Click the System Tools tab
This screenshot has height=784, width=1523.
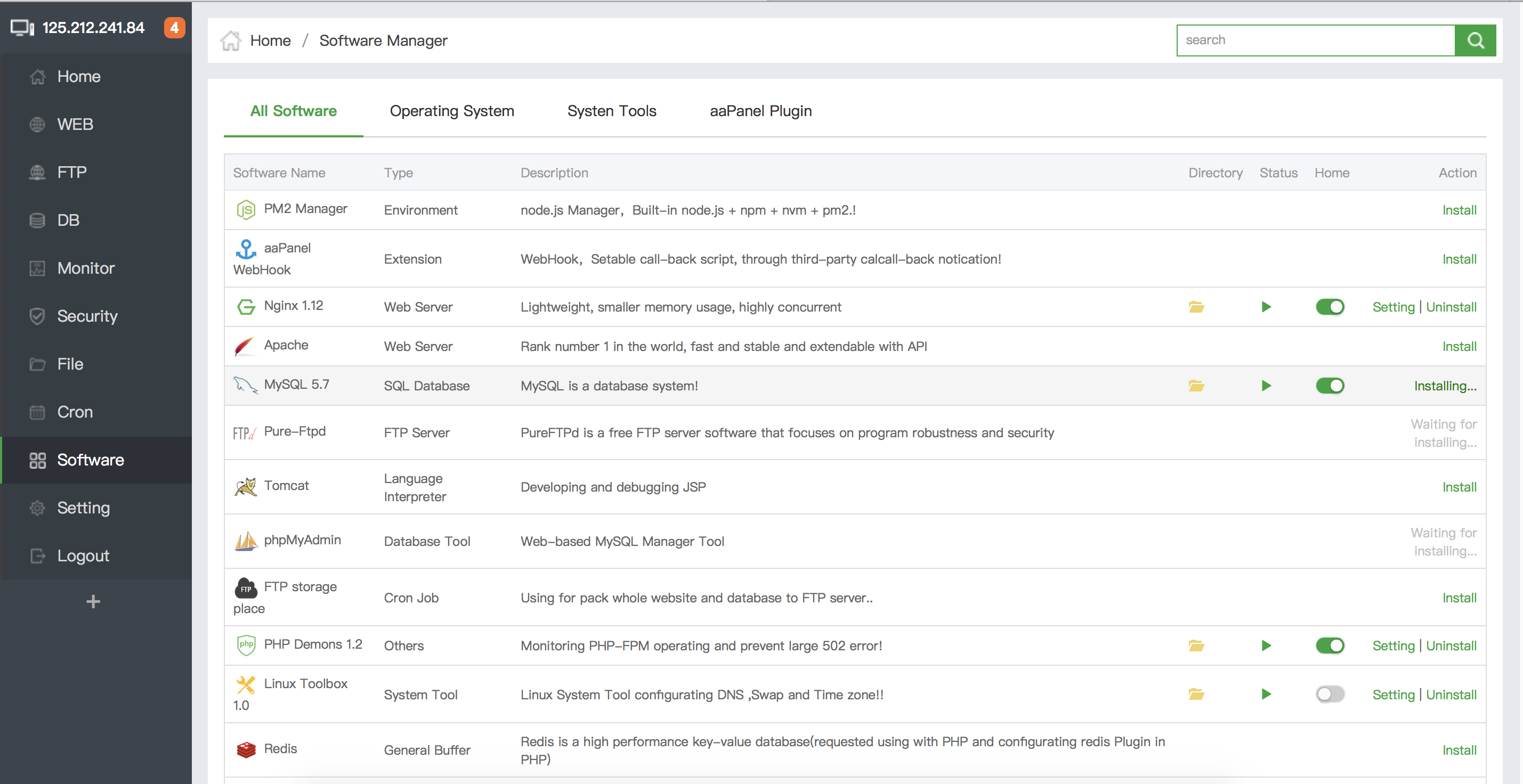[610, 111]
